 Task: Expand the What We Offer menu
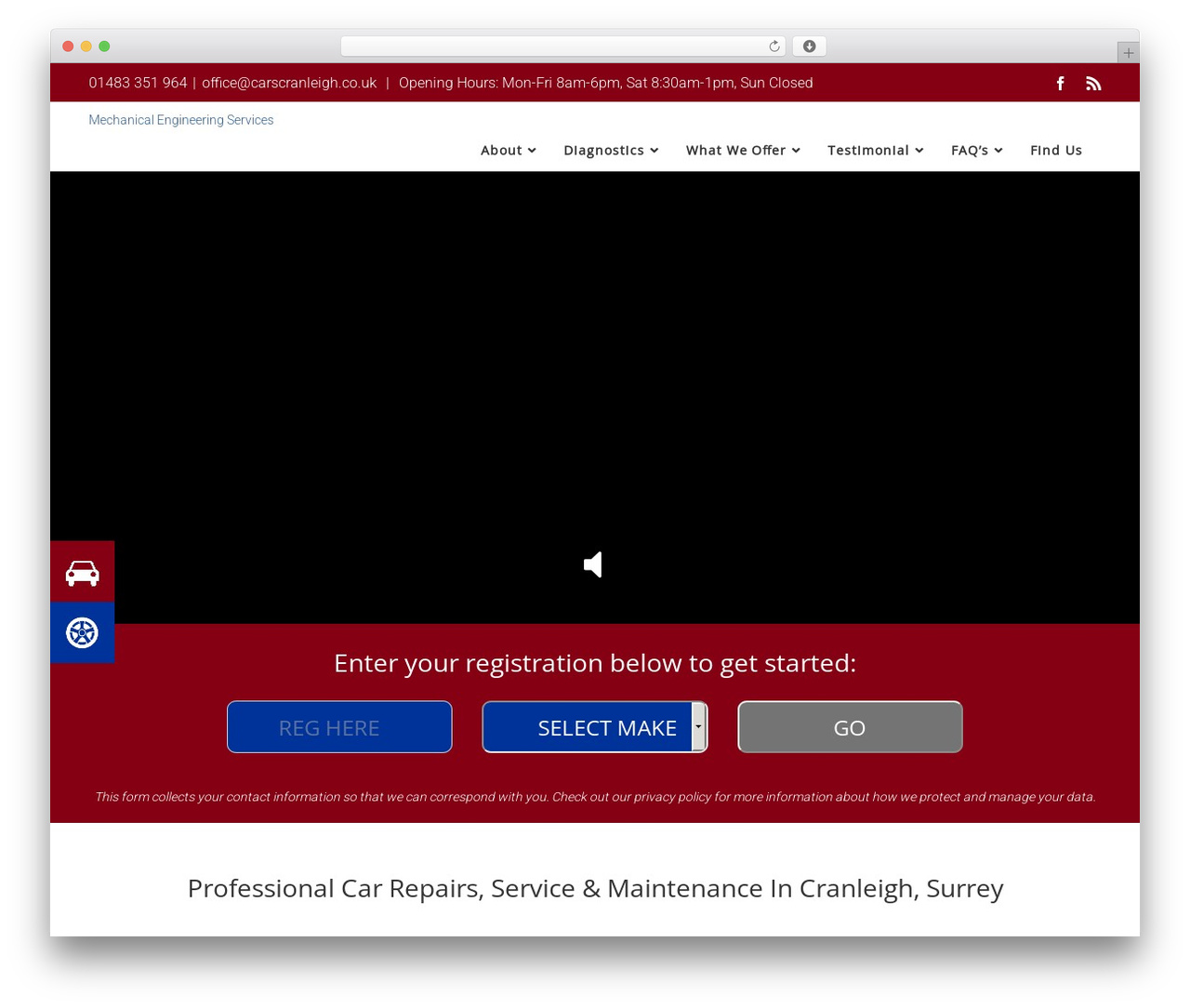point(743,151)
